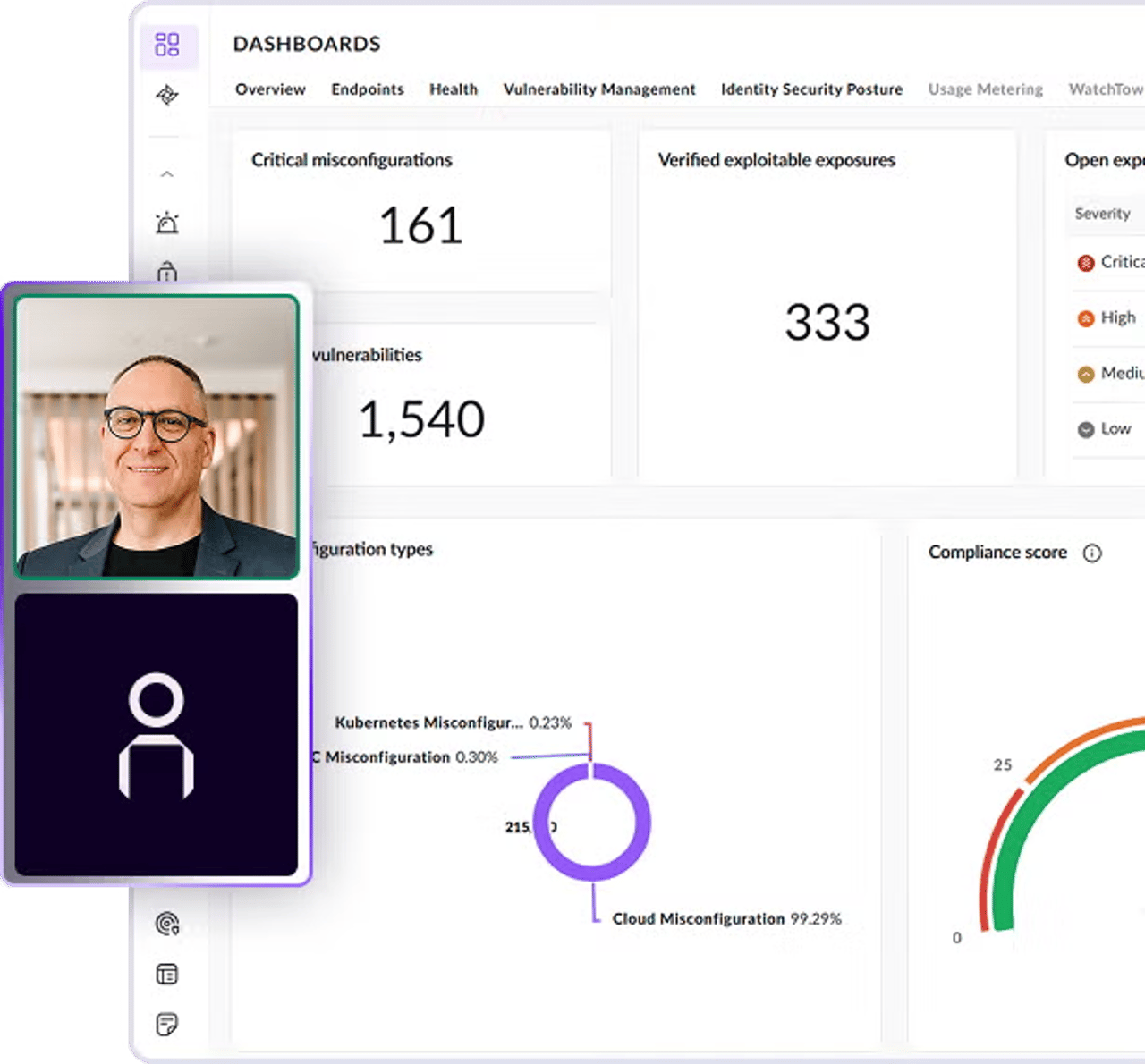Click the info icon beside Compliance score
Screen dimensions: 1145x1064
1092,553
